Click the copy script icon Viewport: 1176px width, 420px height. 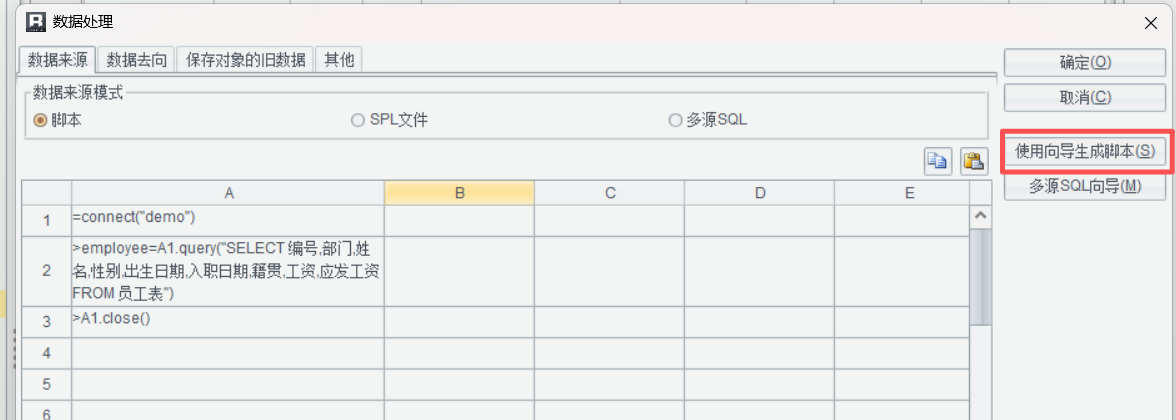coord(937,161)
